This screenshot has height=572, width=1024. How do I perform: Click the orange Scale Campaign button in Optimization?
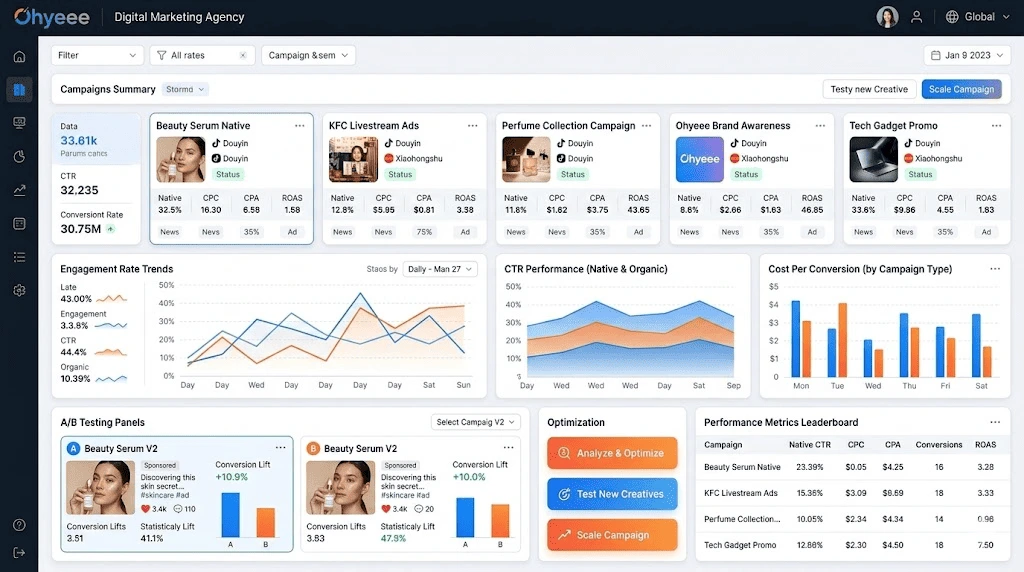[x=612, y=535]
